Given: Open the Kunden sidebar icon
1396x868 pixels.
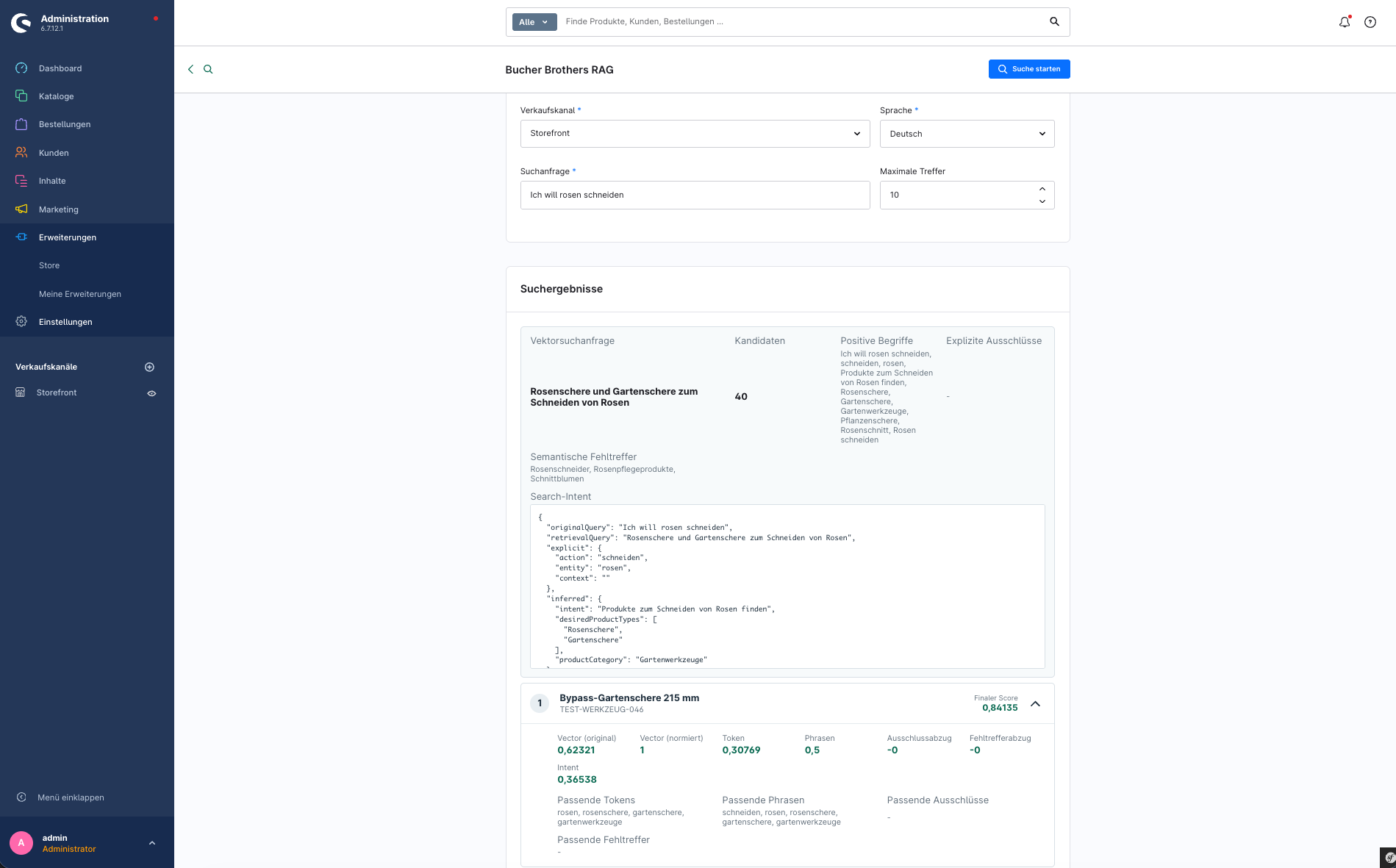Looking at the screenshot, I should click(21, 153).
